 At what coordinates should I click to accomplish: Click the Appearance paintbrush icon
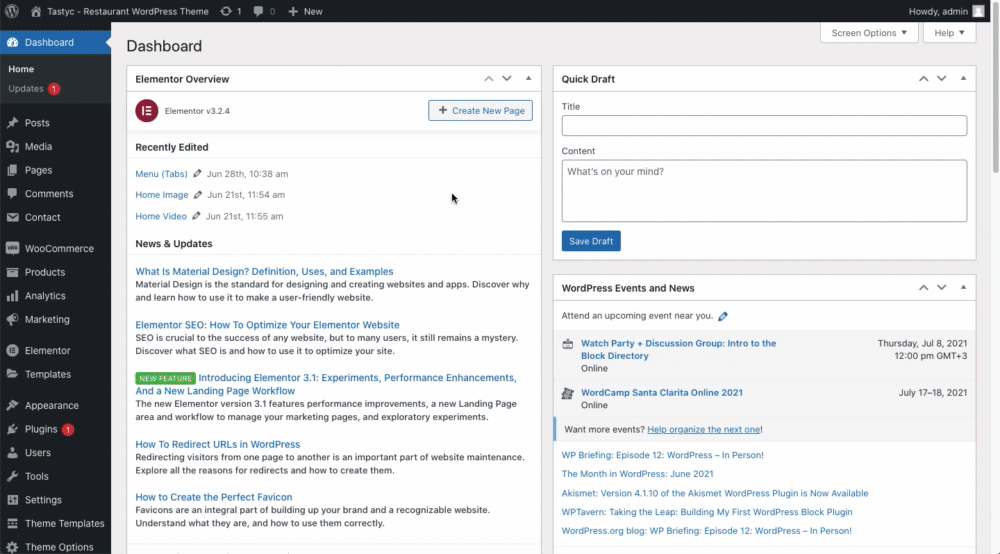(12, 405)
